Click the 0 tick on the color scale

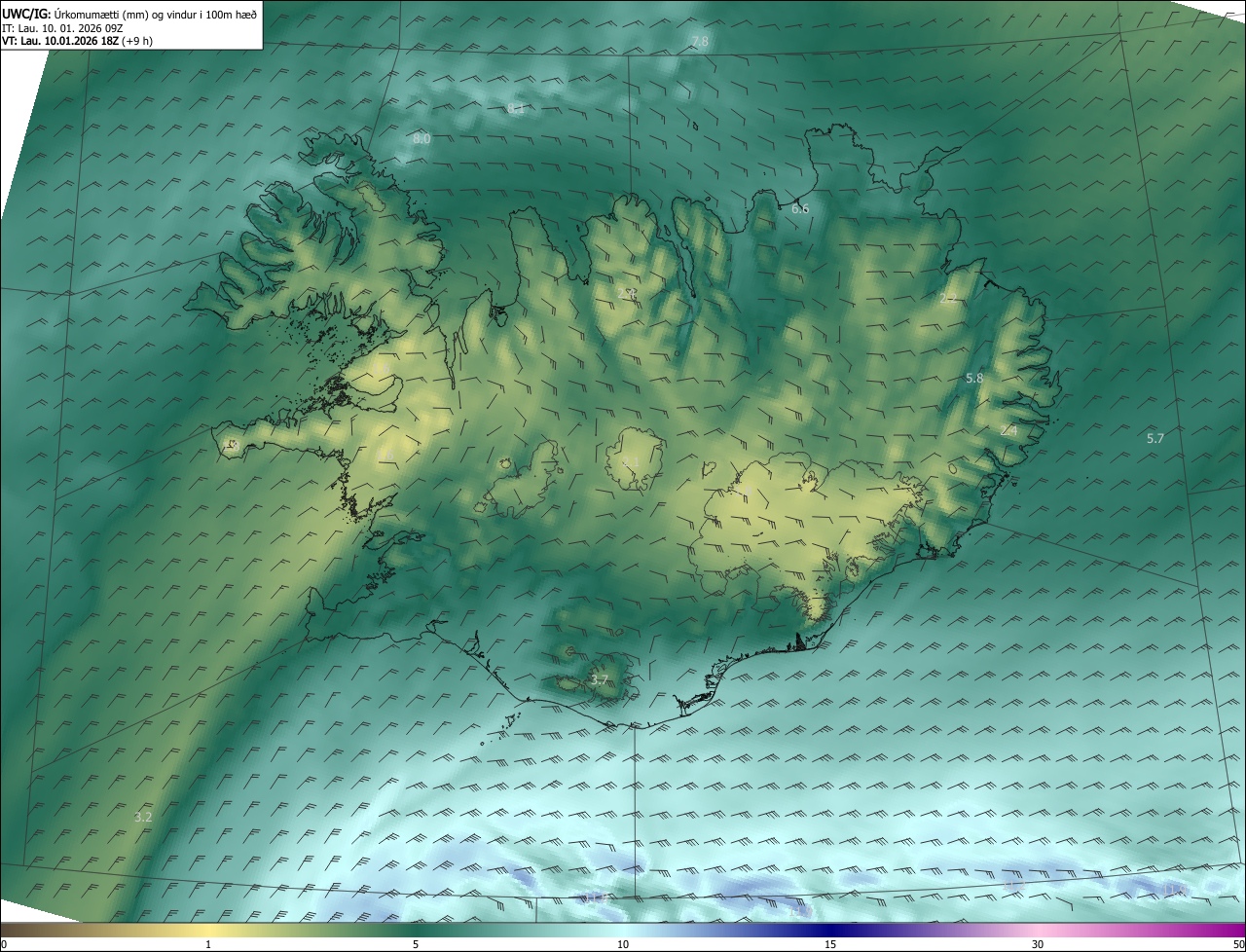(x=4, y=944)
